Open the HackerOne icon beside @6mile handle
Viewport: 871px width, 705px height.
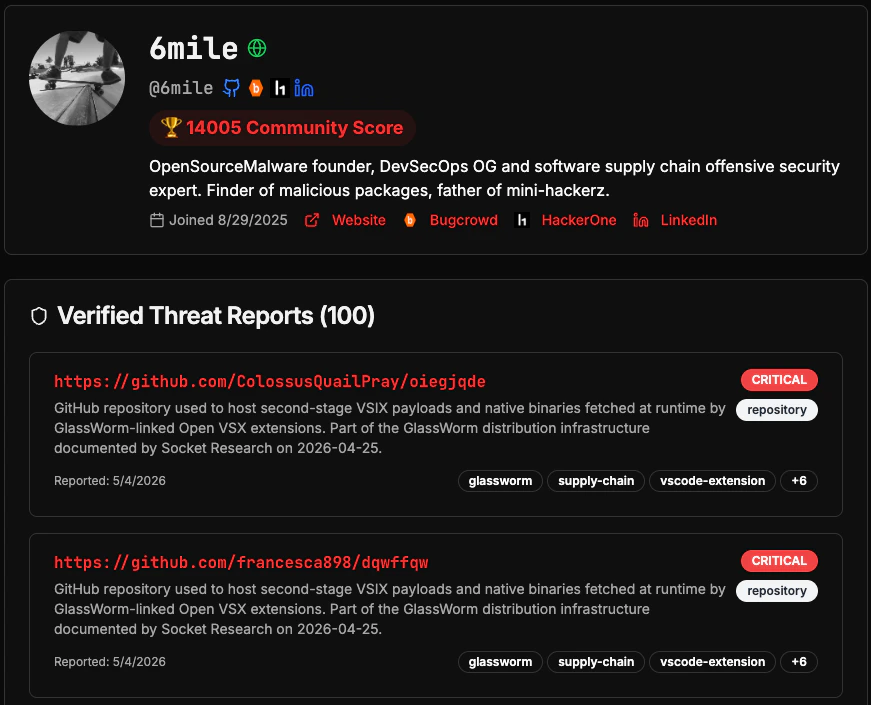pyautogui.click(x=279, y=88)
